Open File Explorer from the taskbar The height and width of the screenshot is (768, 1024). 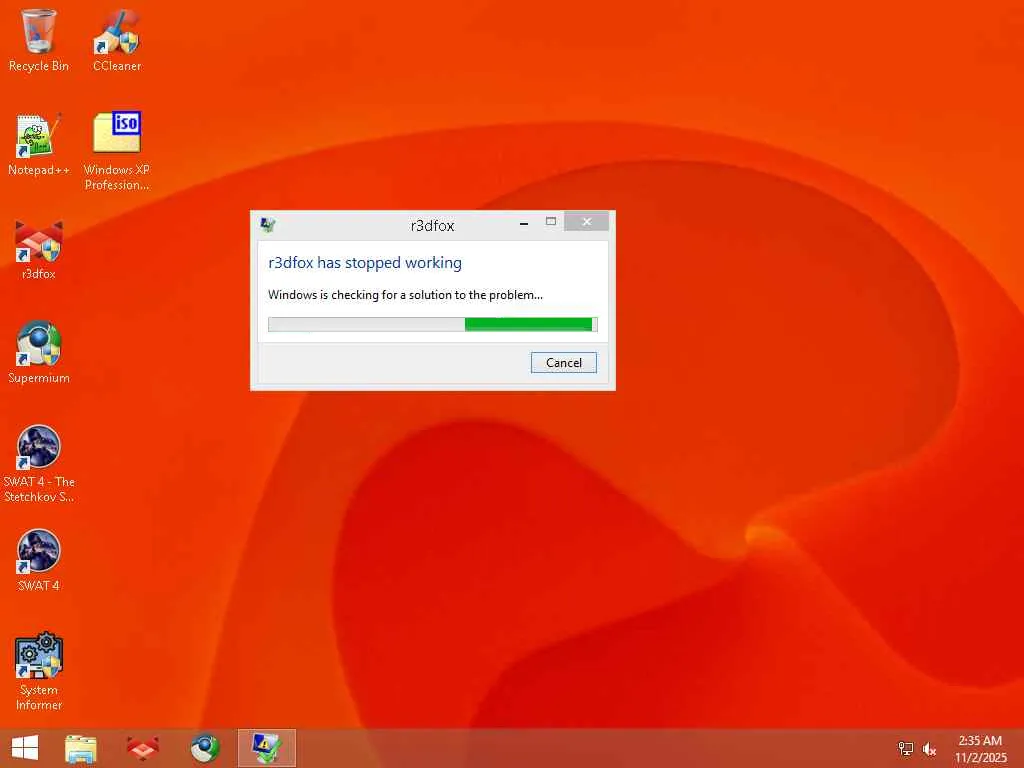tap(80, 748)
